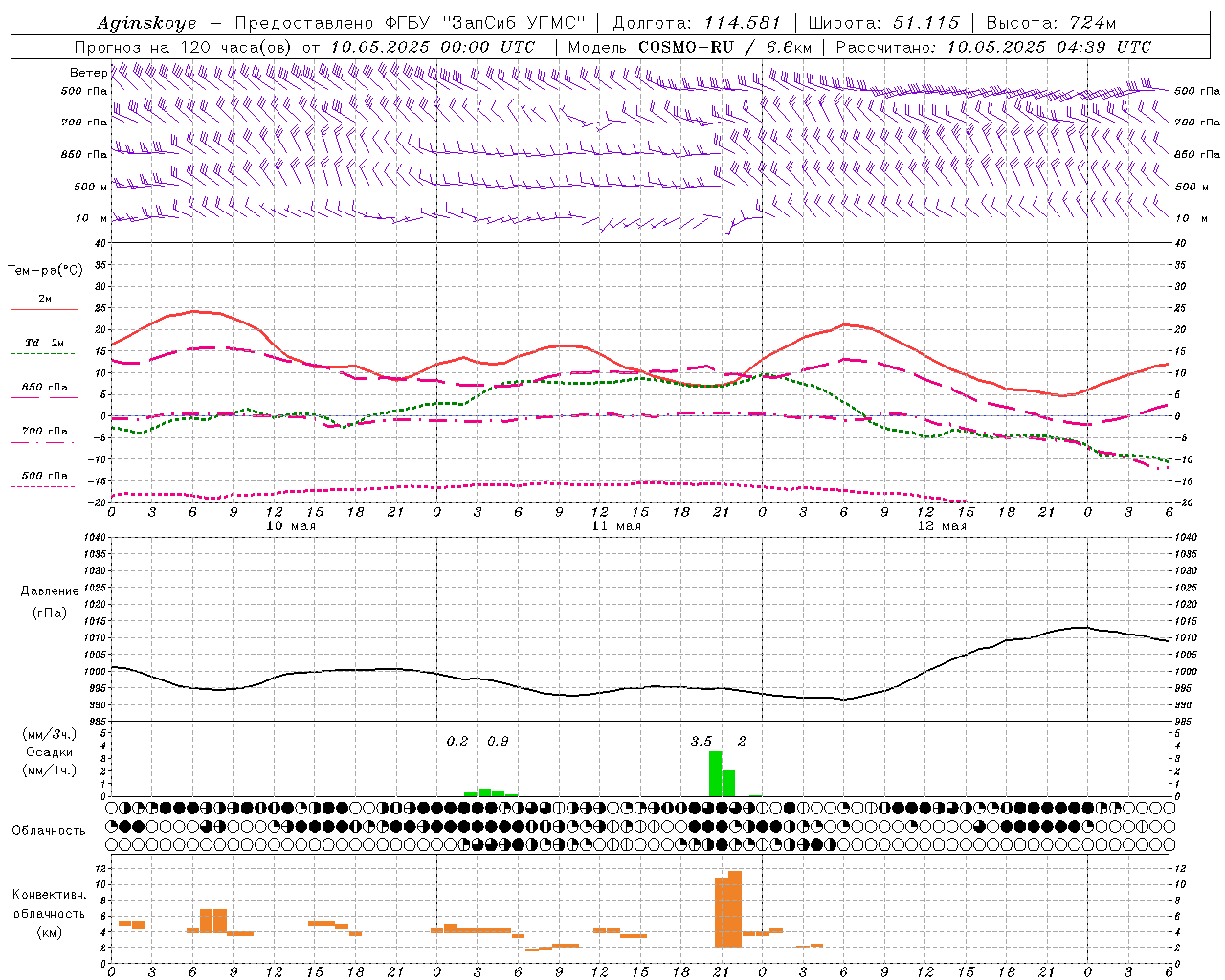This screenshot has width=1225, height=980.
Task: Click the calculation time 10.05.2025 04:39 UTC
Action: point(1049,47)
